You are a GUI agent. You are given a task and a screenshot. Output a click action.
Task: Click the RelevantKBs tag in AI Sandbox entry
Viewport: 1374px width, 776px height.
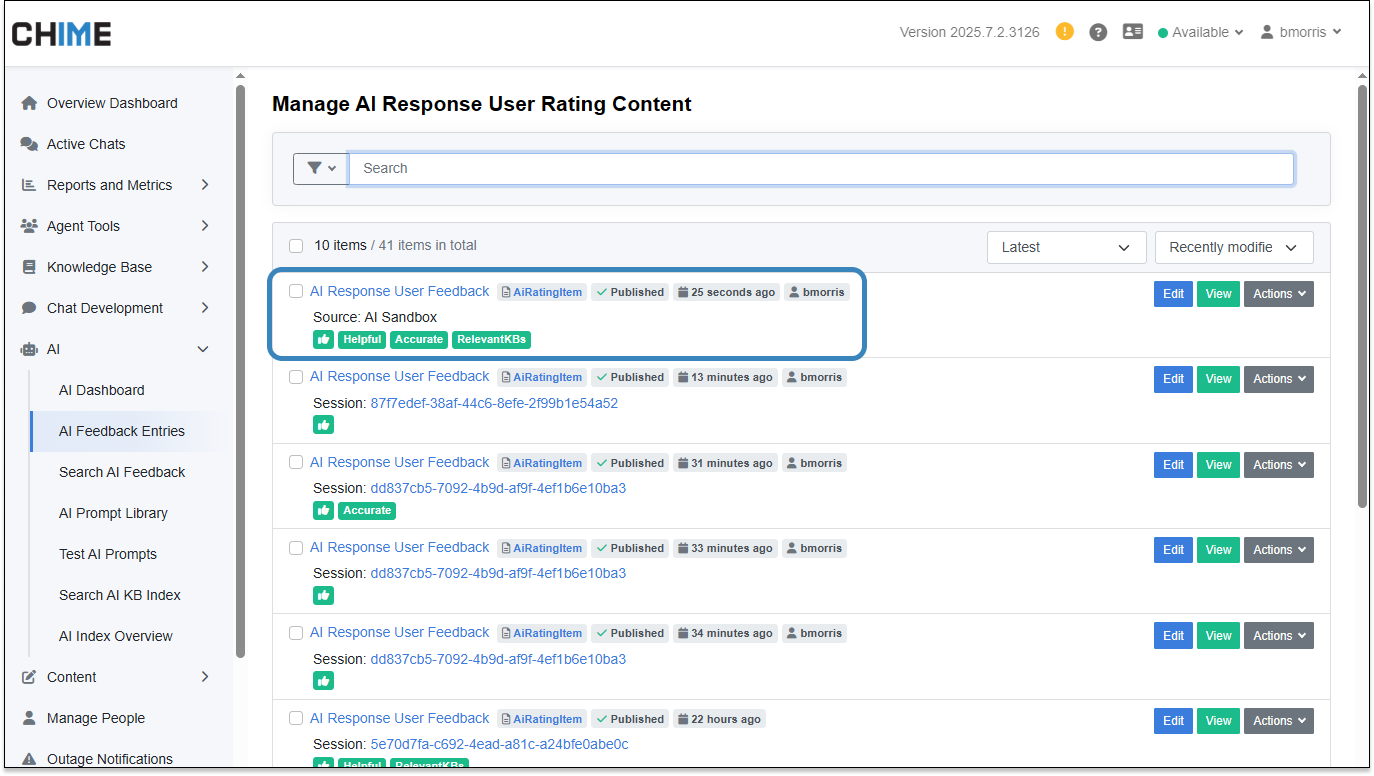click(x=491, y=339)
